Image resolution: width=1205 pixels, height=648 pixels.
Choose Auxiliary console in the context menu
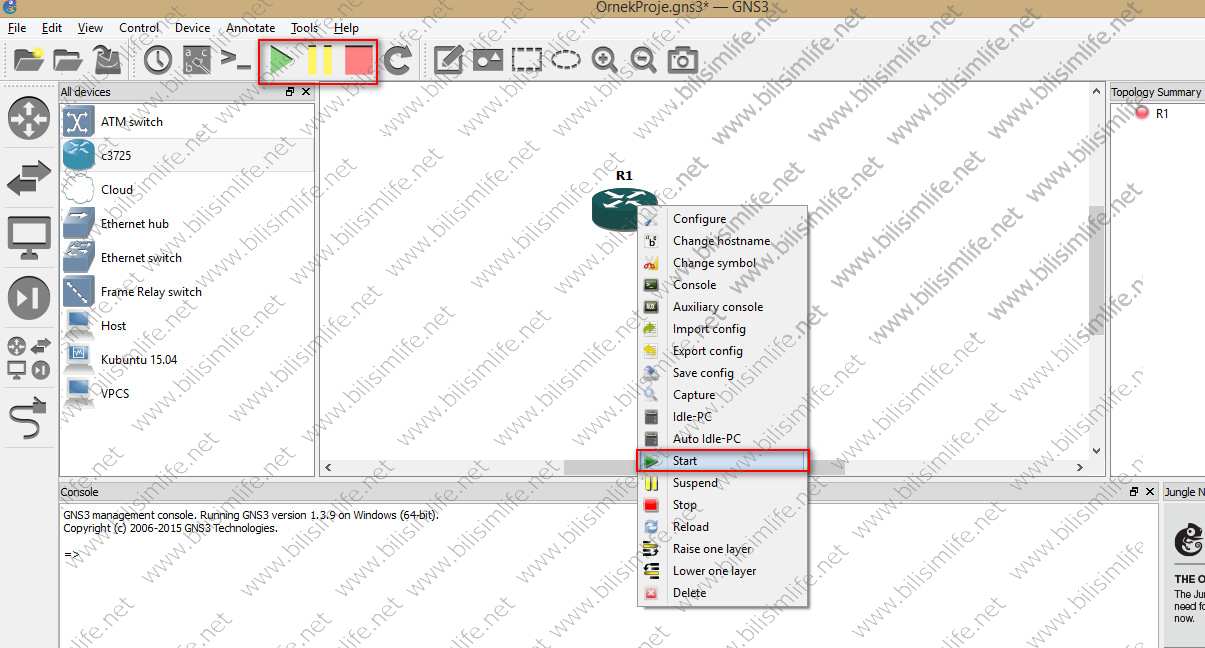click(x=722, y=307)
